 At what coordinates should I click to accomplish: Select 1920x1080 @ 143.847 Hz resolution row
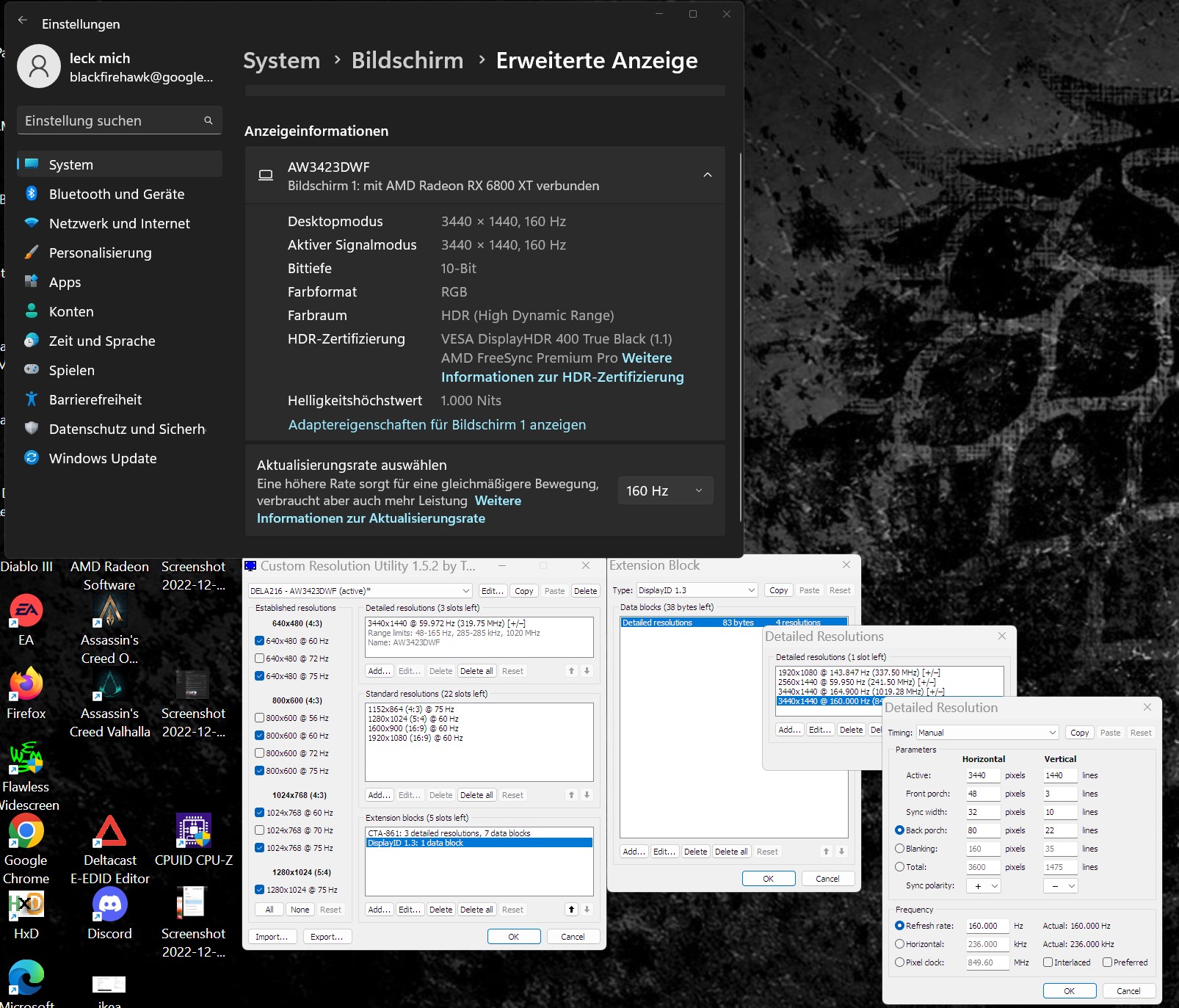pos(889,672)
